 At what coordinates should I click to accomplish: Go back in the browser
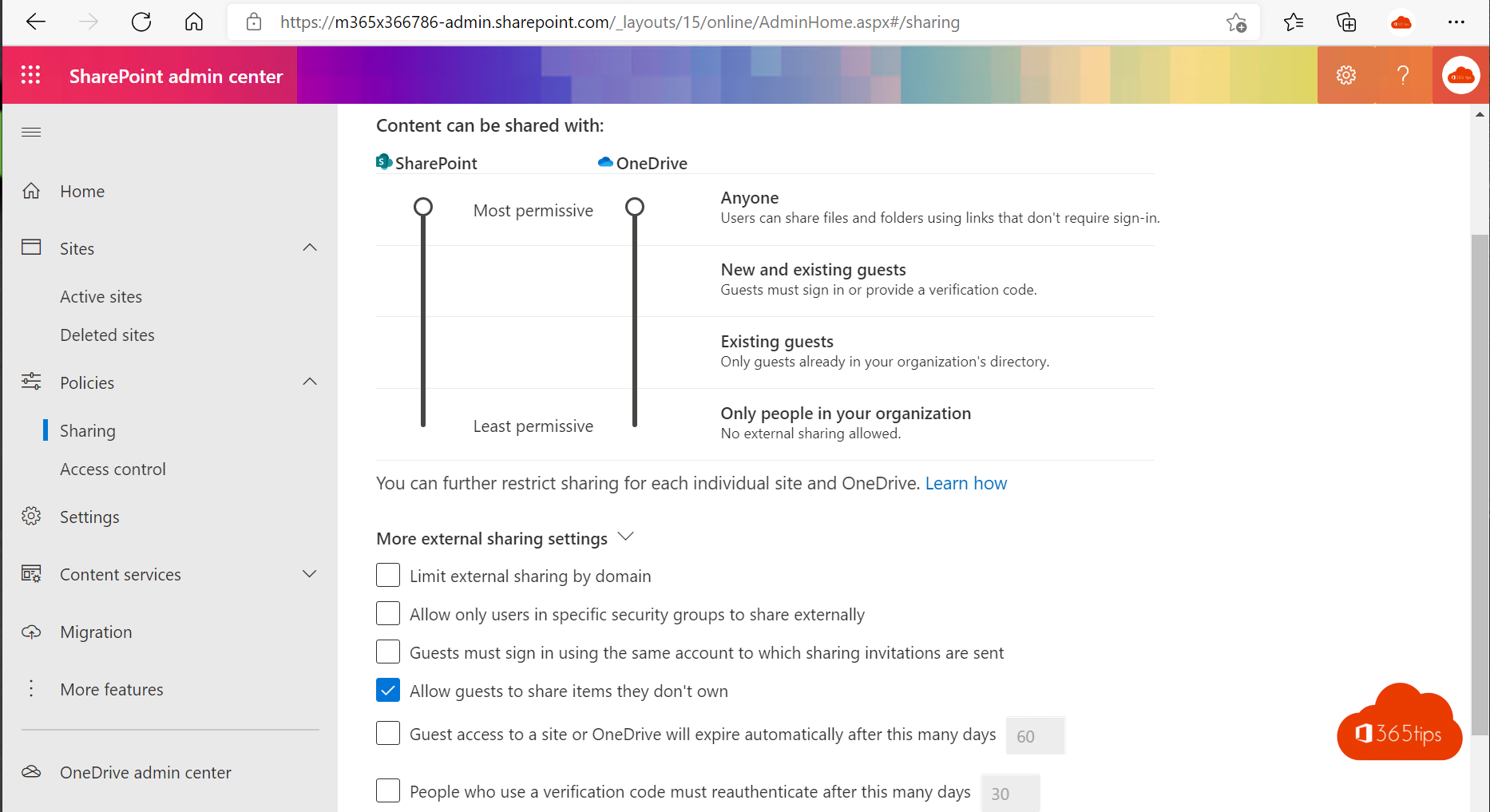[x=36, y=22]
